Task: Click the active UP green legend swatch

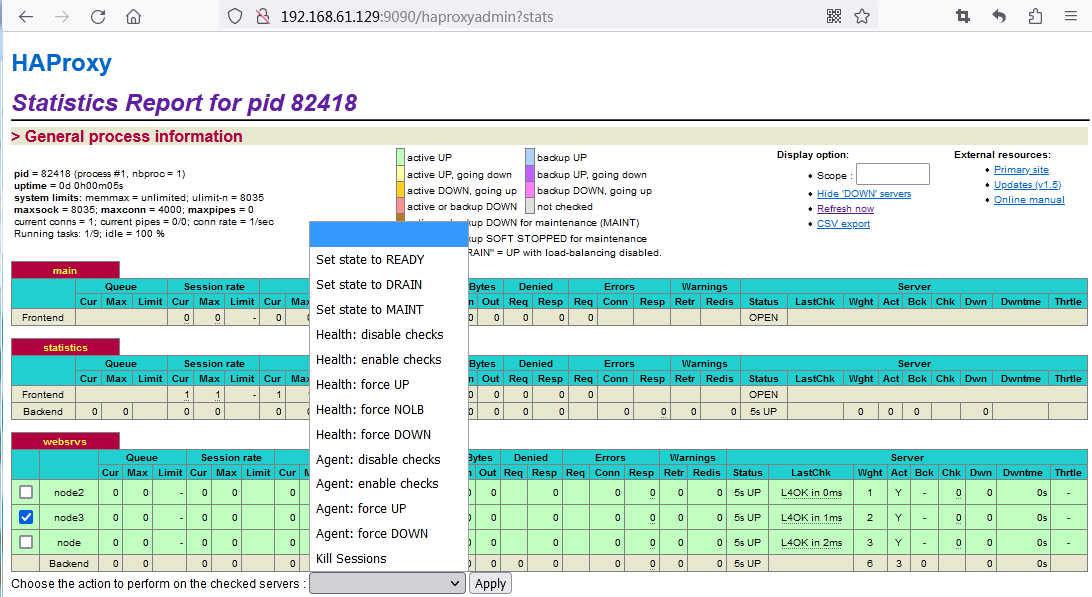Action: (x=400, y=157)
